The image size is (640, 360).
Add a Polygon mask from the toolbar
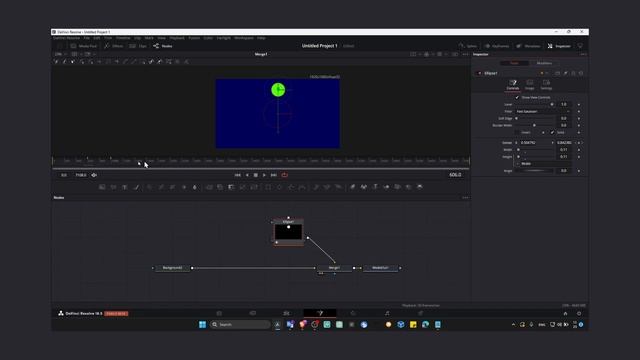pyautogui.click(x=291, y=187)
